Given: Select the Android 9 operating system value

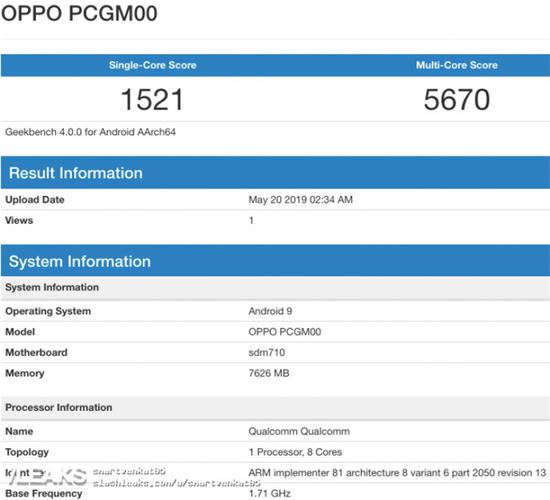Looking at the screenshot, I should pos(270,311).
